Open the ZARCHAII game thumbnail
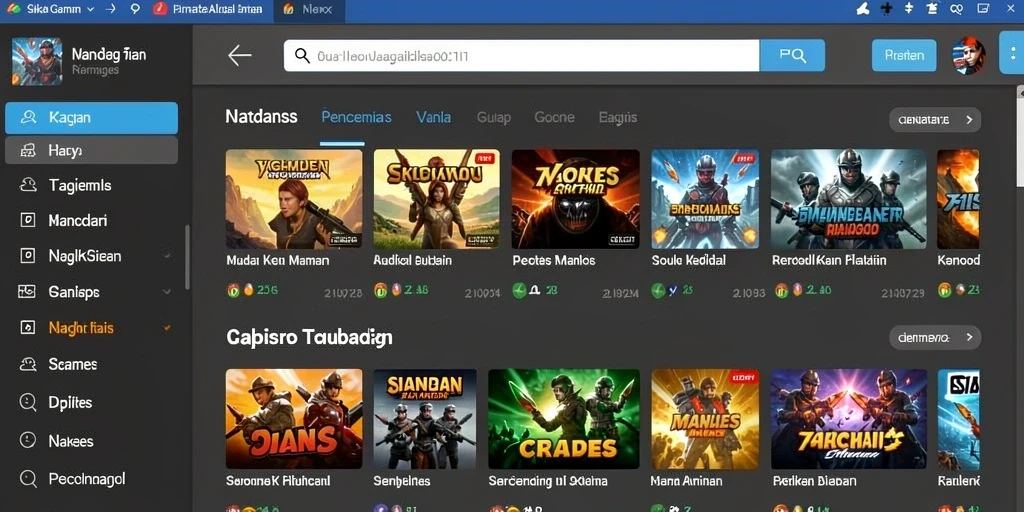 848,419
